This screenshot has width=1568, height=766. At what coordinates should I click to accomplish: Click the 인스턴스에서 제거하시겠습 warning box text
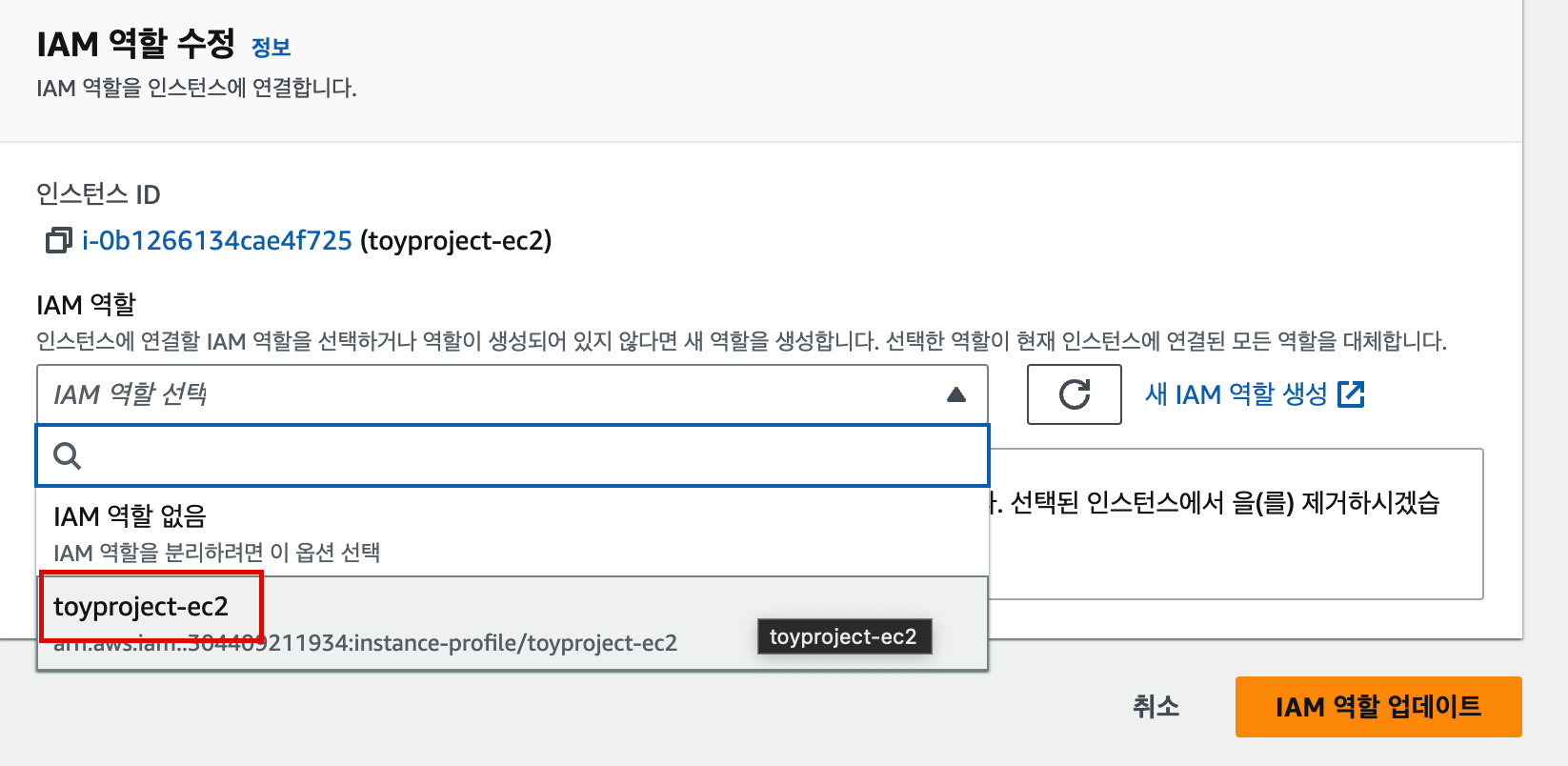click(1215, 502)
